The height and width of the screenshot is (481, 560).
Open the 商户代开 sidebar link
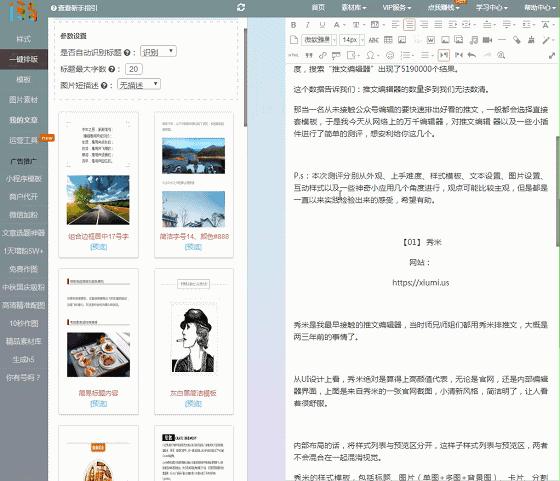24,197
